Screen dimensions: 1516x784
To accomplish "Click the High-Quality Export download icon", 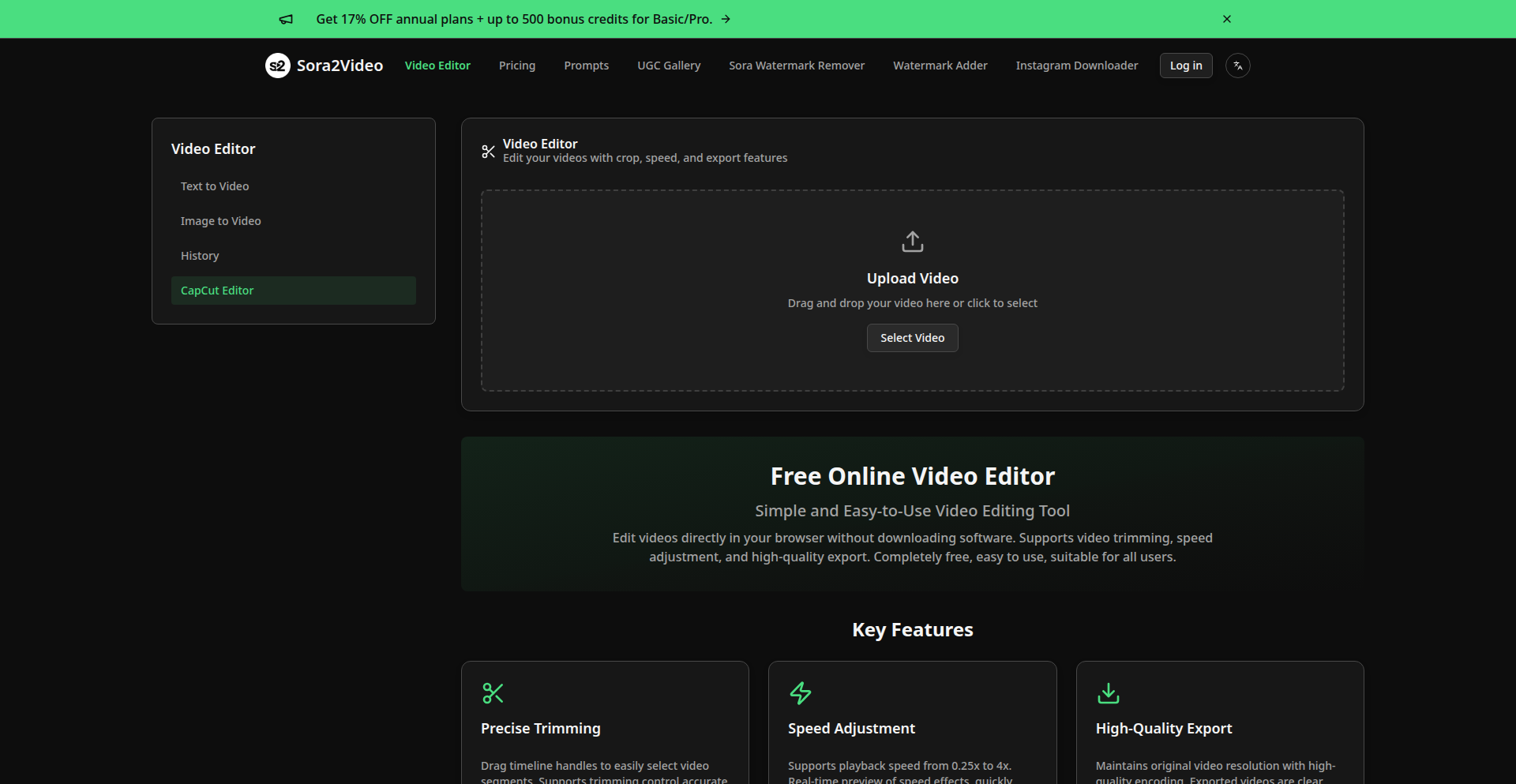I will (x=1107, y=693).
